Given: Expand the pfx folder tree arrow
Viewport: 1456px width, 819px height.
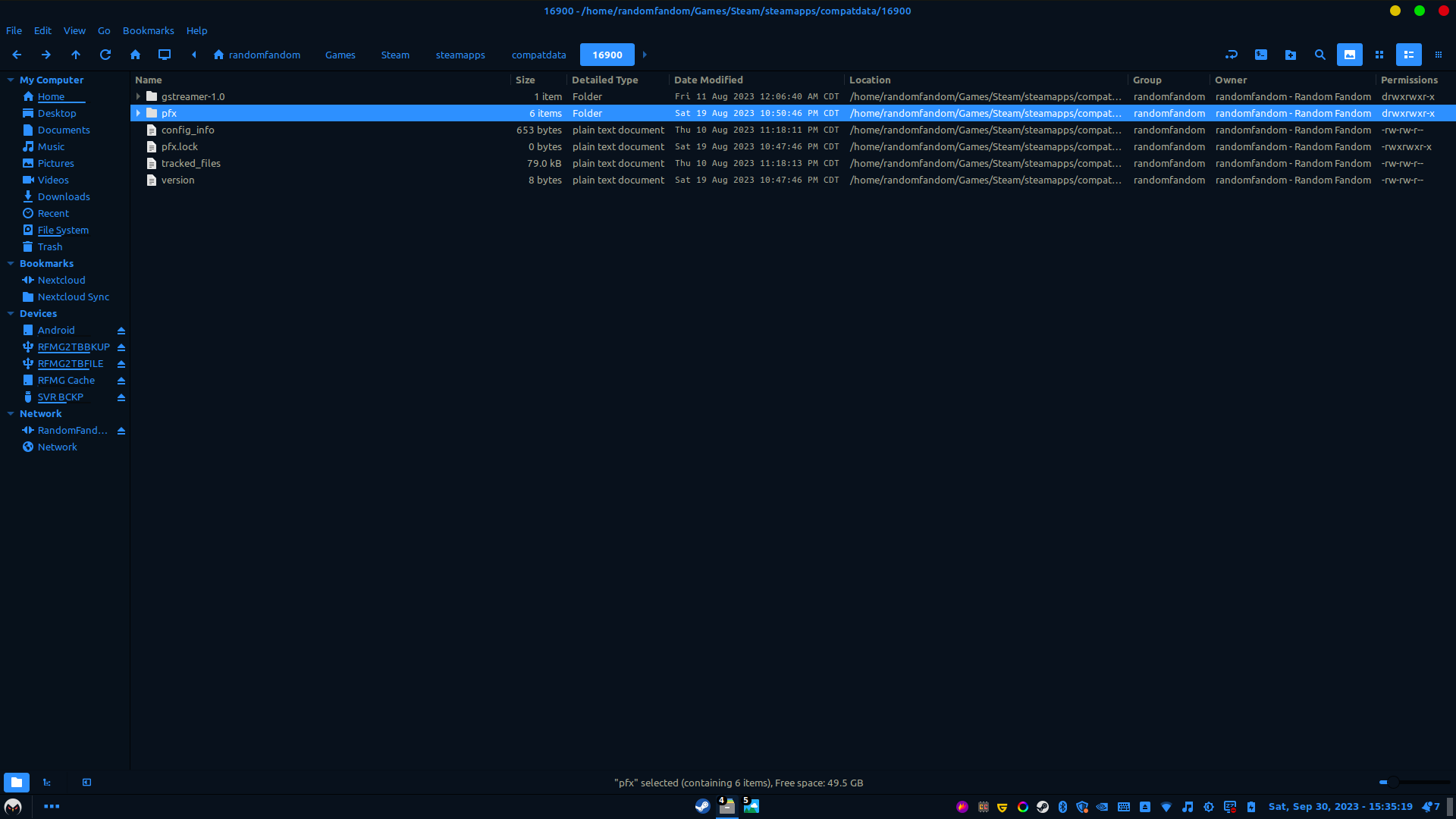Looking at the screenshot, I should (x=138, y=113).
